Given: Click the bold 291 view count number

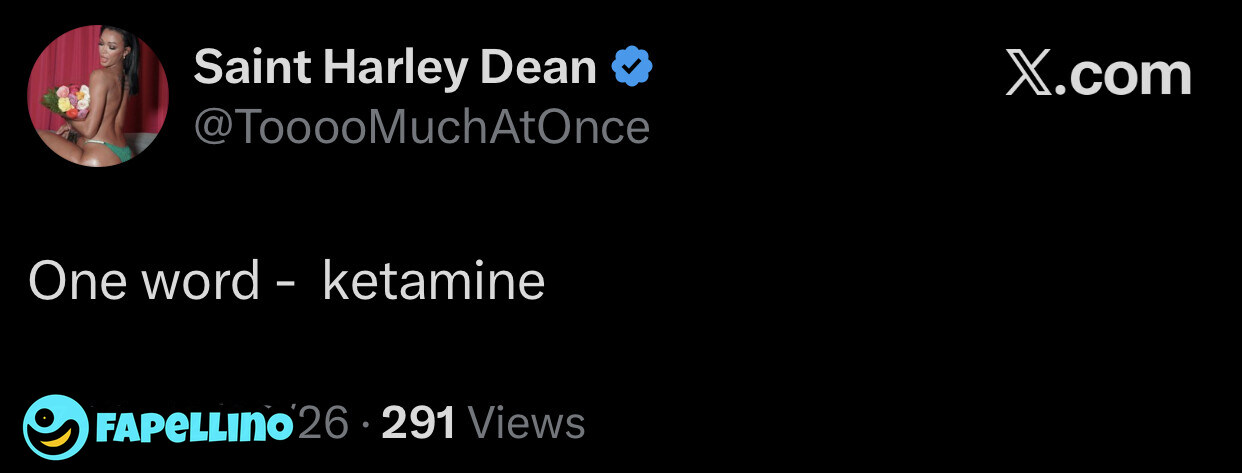Looking at the screenshot, I should pos(418,424).
